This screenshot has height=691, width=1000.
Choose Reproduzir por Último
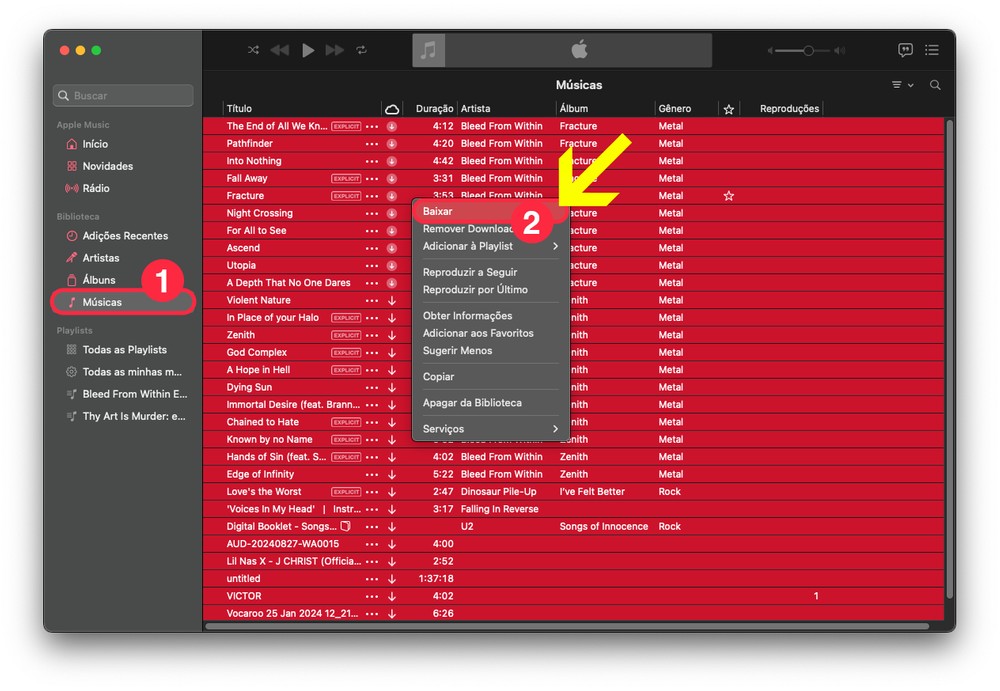490,289
